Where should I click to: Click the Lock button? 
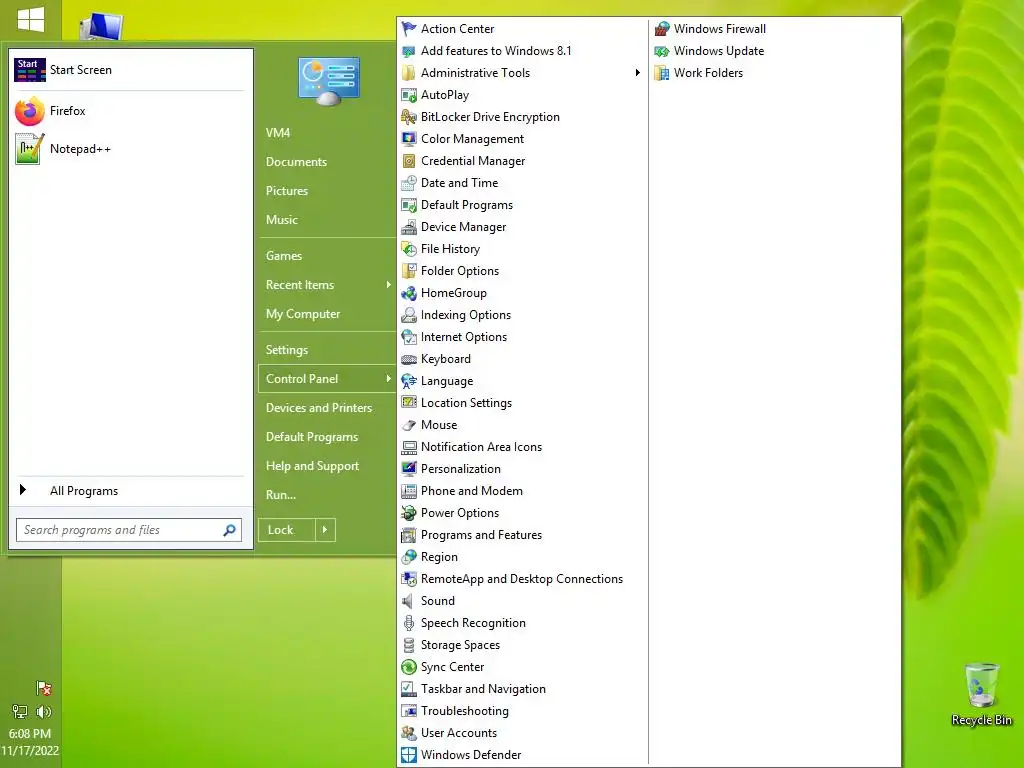(x=287, y=530)
